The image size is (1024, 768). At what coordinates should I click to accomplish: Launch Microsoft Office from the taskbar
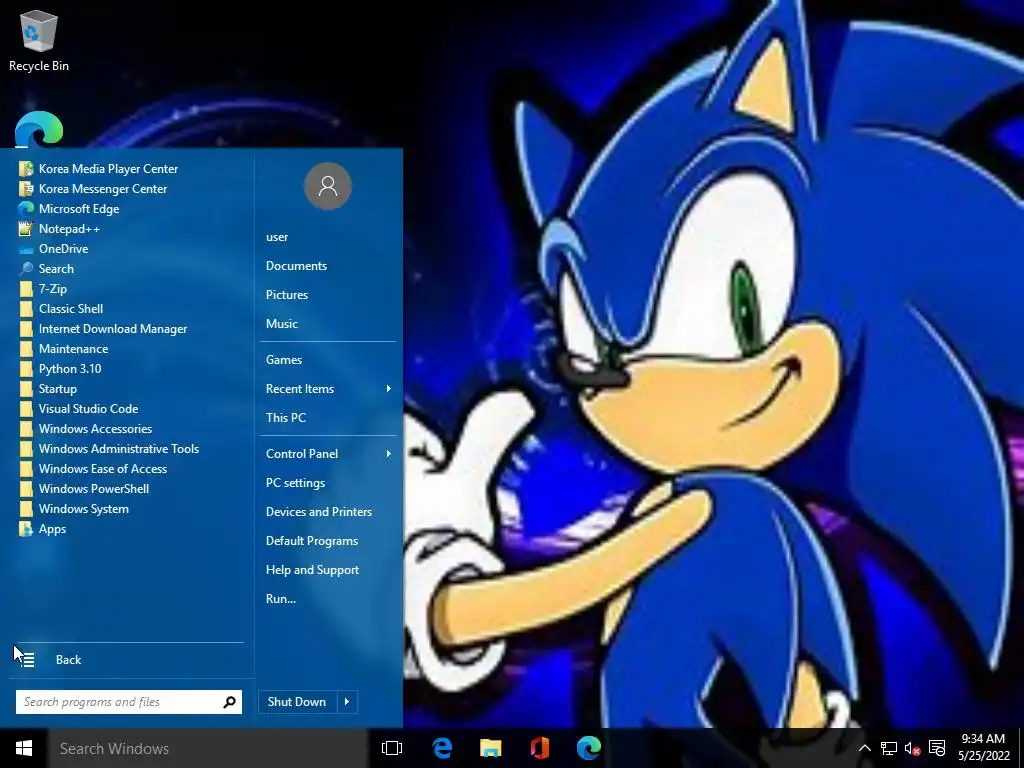coord(539,748)
